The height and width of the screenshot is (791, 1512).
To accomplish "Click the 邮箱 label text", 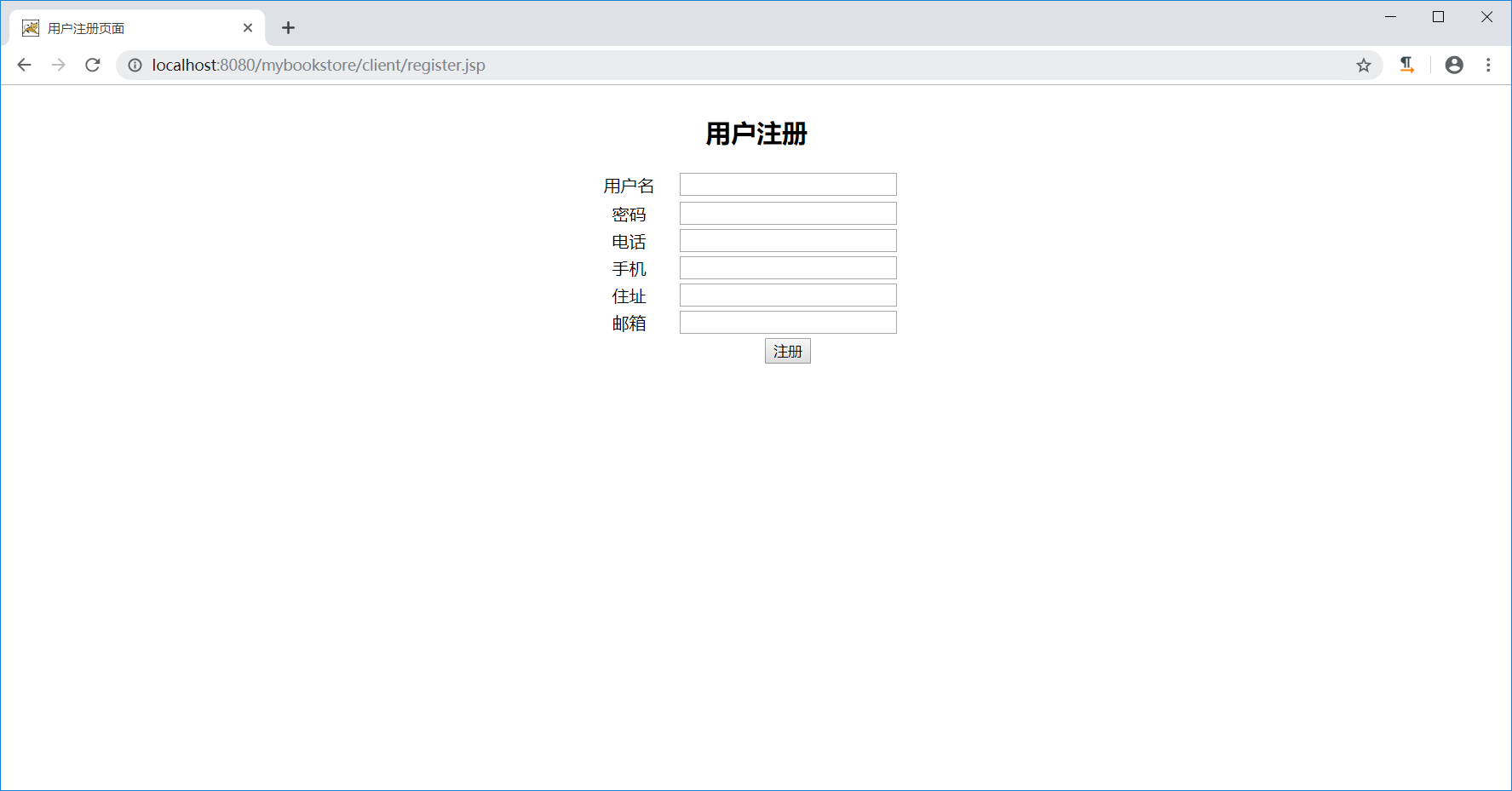I will (x=629, y=324).
